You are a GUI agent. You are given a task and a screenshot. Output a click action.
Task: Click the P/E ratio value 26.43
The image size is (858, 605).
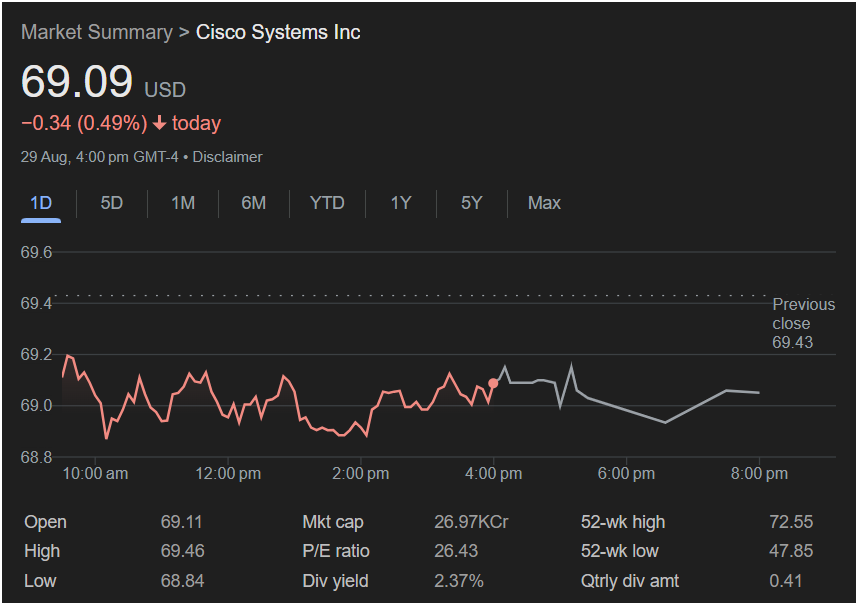pyautogui.click(x=456, y=551)
